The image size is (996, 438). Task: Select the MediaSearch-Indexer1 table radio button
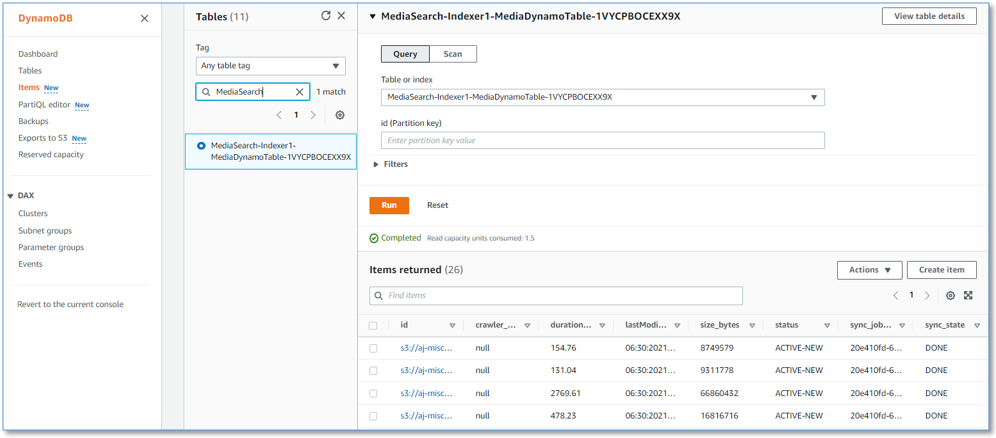[201, 145]
